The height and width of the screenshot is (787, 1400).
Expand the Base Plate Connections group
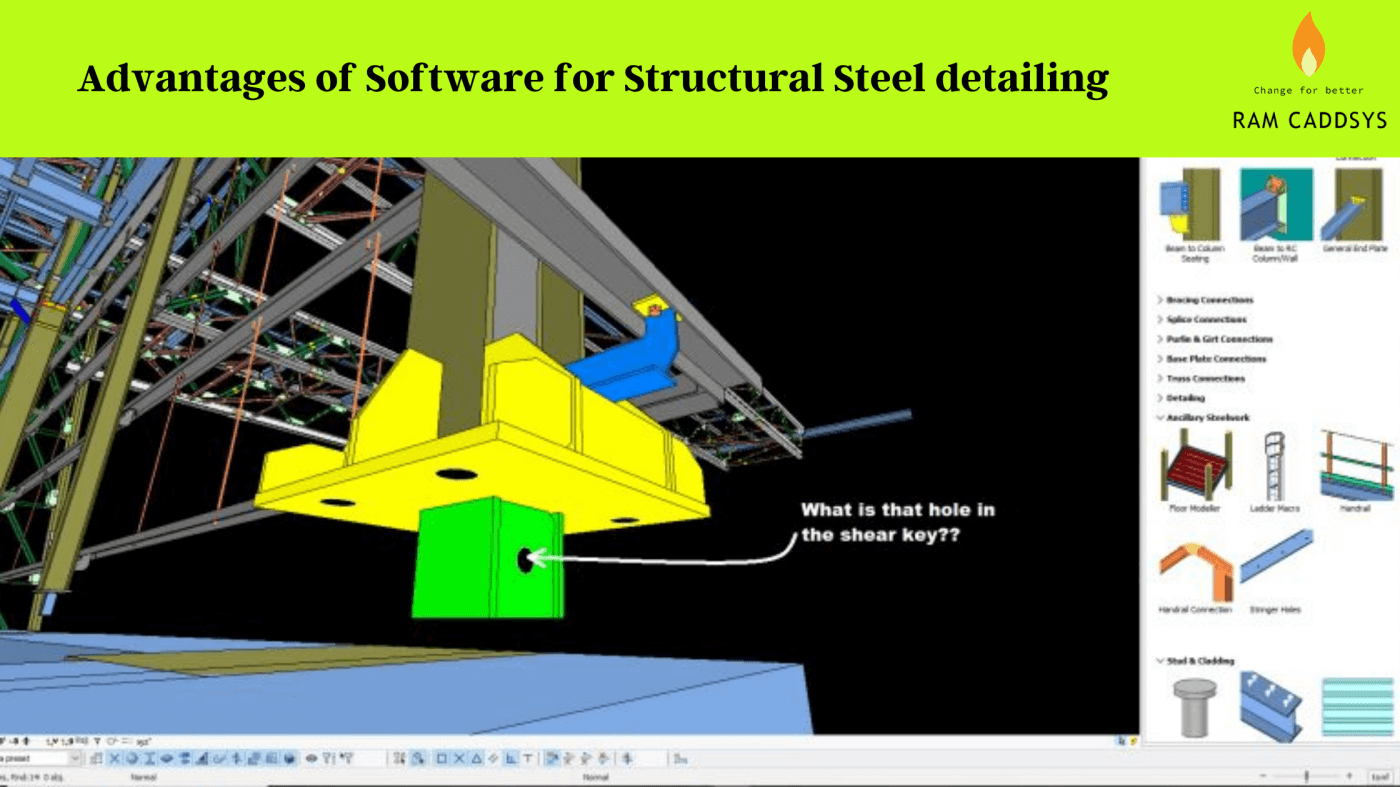tap(1212, 359)
